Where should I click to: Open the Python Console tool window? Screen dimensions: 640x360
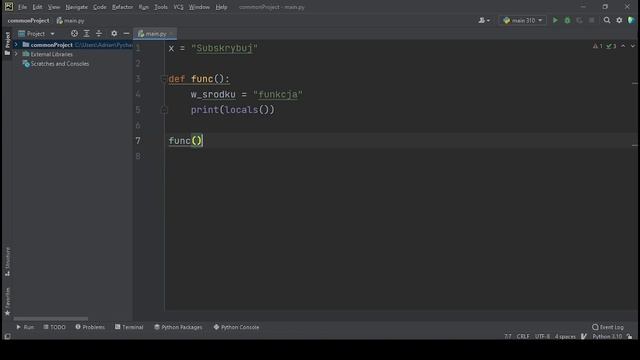[x=236, y=327]
